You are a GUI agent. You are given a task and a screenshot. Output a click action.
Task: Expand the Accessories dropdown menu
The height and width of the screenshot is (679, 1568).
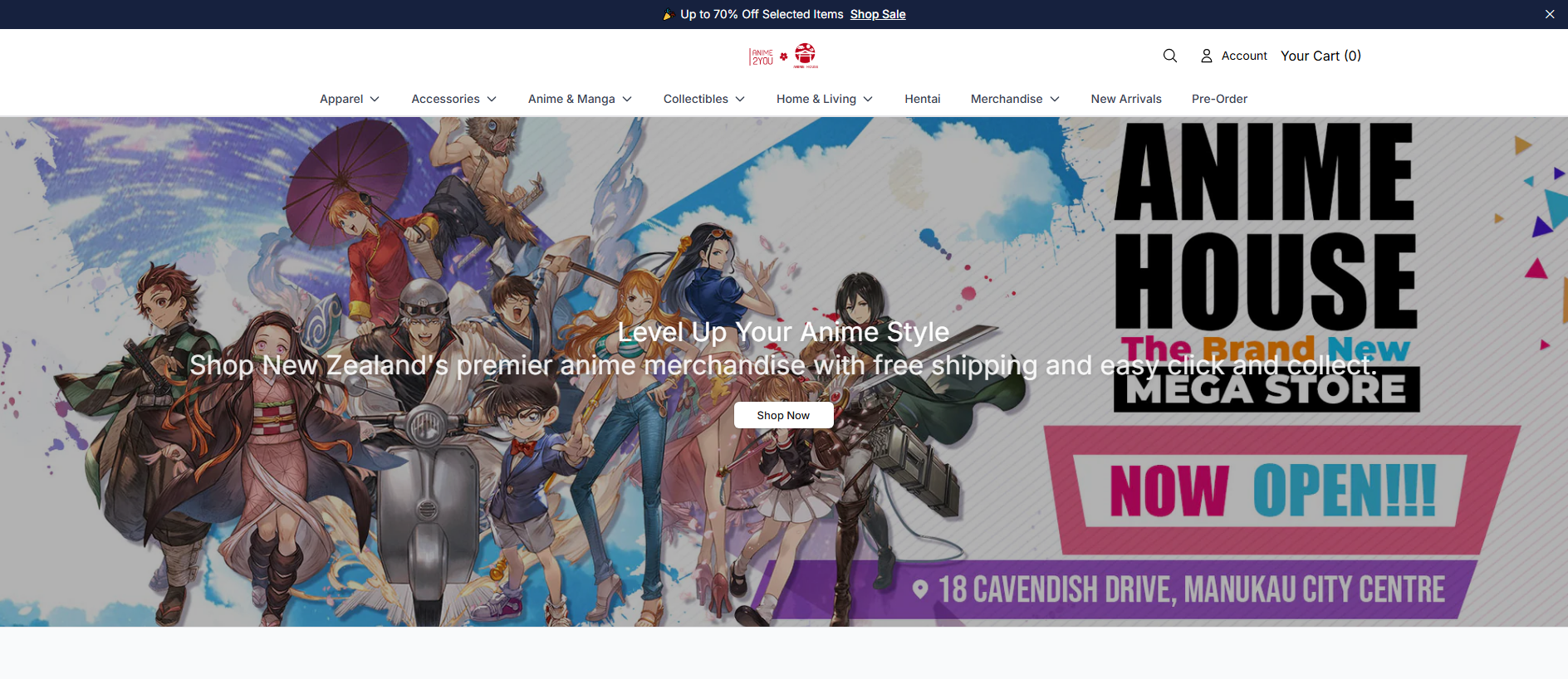point(454,99)
